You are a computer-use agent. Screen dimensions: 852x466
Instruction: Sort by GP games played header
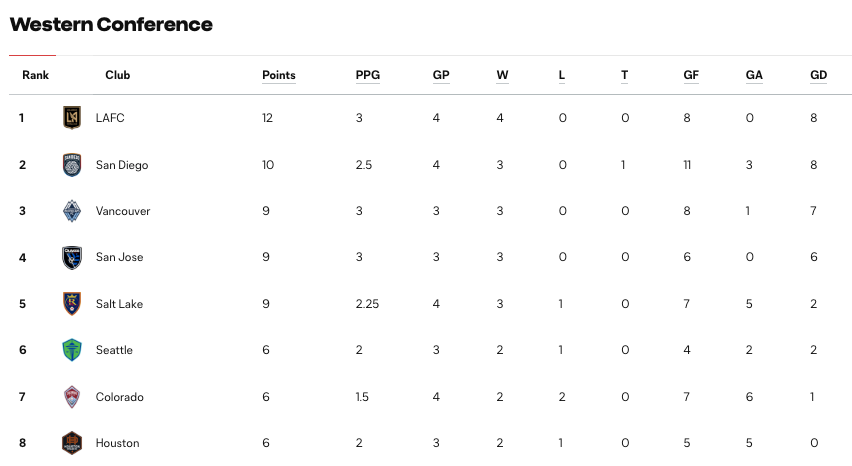(x=440, y=75)
